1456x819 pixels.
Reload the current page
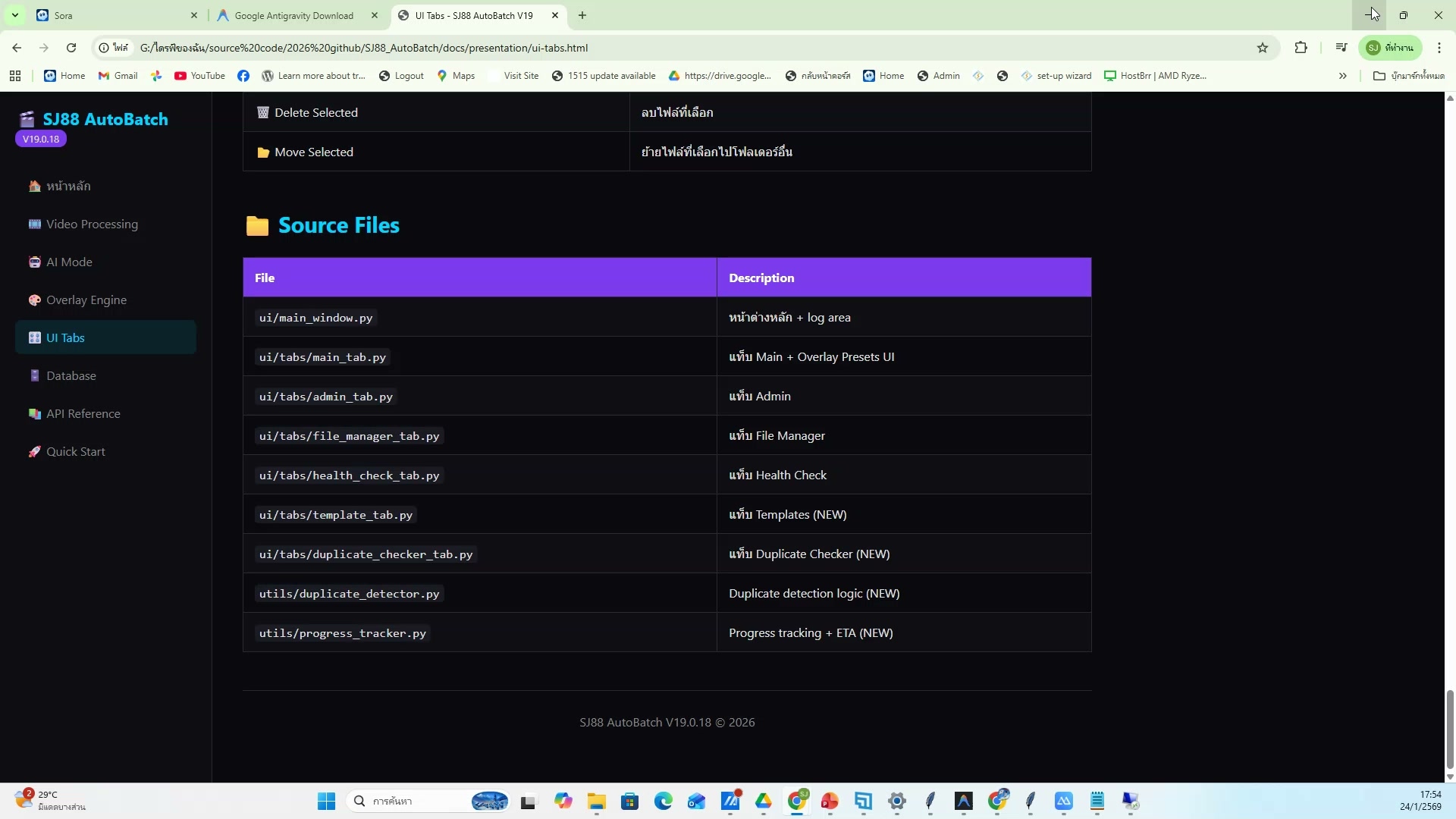coord(71,48)
